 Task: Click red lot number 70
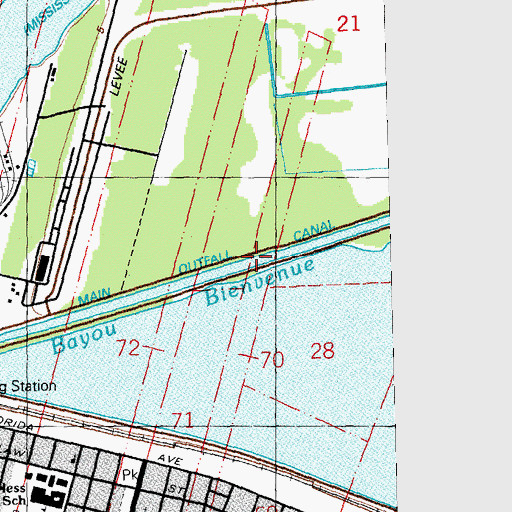(x=272, y=359)
